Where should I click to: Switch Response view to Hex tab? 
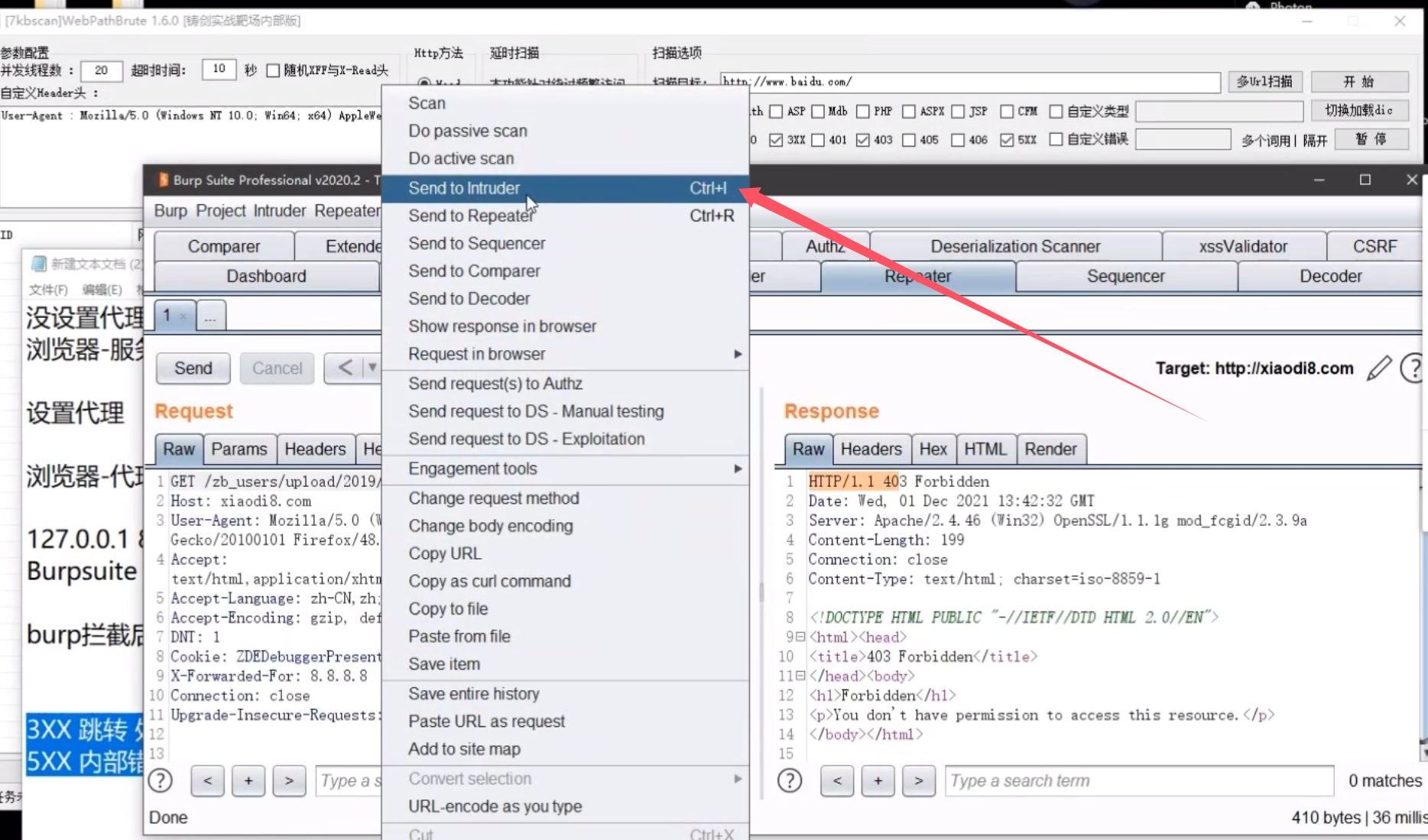933,449
